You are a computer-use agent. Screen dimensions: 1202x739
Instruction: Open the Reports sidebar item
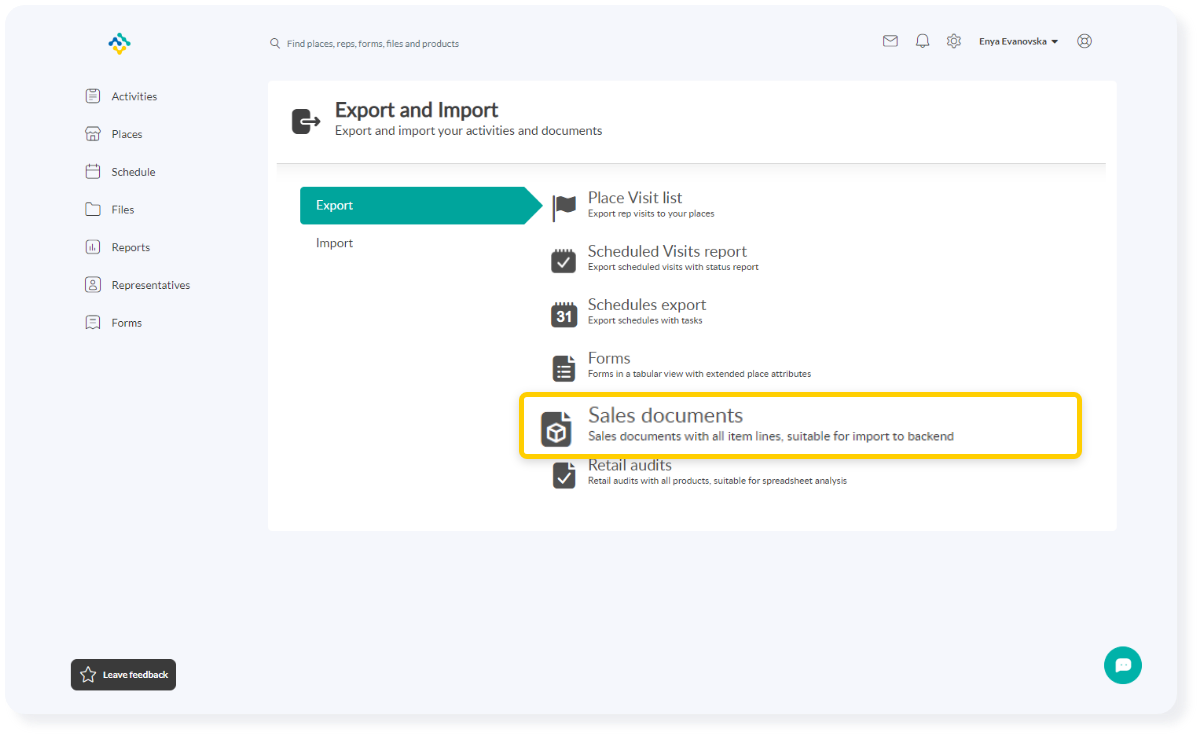tap(131, 248)
